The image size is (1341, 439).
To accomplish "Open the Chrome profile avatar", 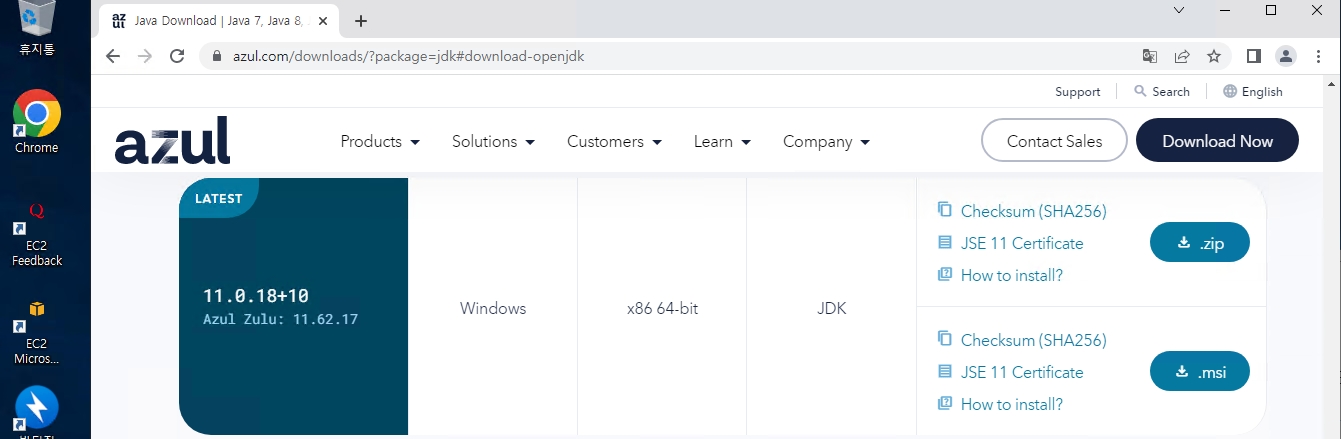I will [x=1286, y=56].
